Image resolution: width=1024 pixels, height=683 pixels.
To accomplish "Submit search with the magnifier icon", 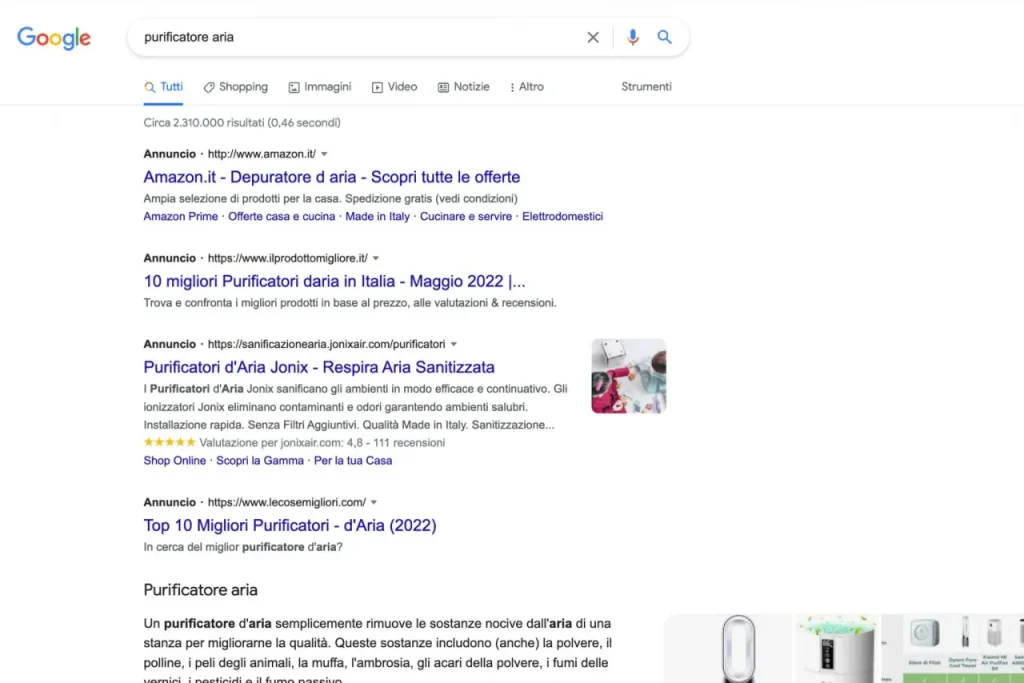I will tap(664, 37).
